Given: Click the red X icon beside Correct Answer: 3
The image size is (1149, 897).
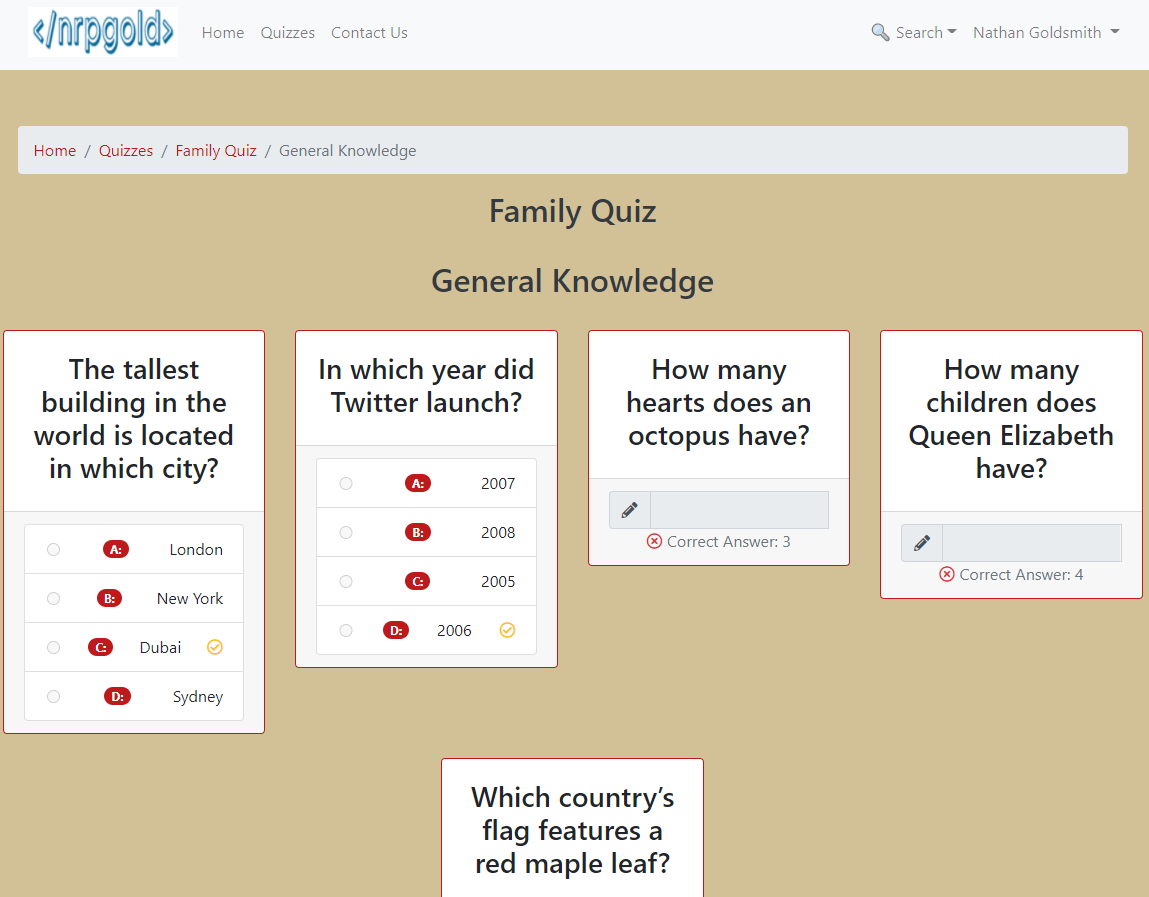Looking at the screenshot, I should [654, 542].
